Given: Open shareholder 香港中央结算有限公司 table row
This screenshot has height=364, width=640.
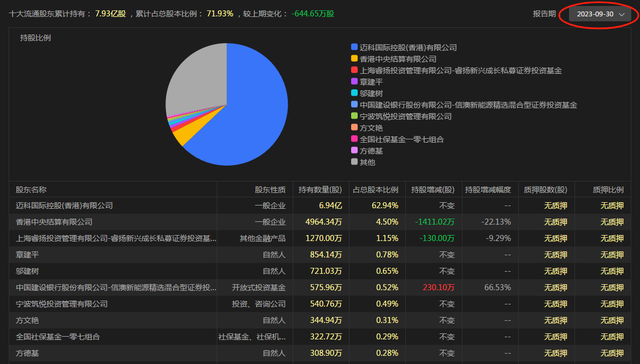Looking at the screenshot, I should coord(320,222).
